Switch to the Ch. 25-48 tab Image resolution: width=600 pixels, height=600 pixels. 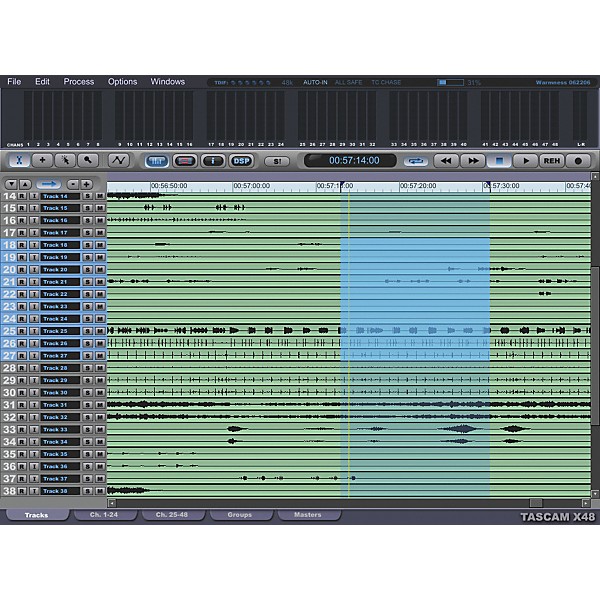click(x=172, y=515)
